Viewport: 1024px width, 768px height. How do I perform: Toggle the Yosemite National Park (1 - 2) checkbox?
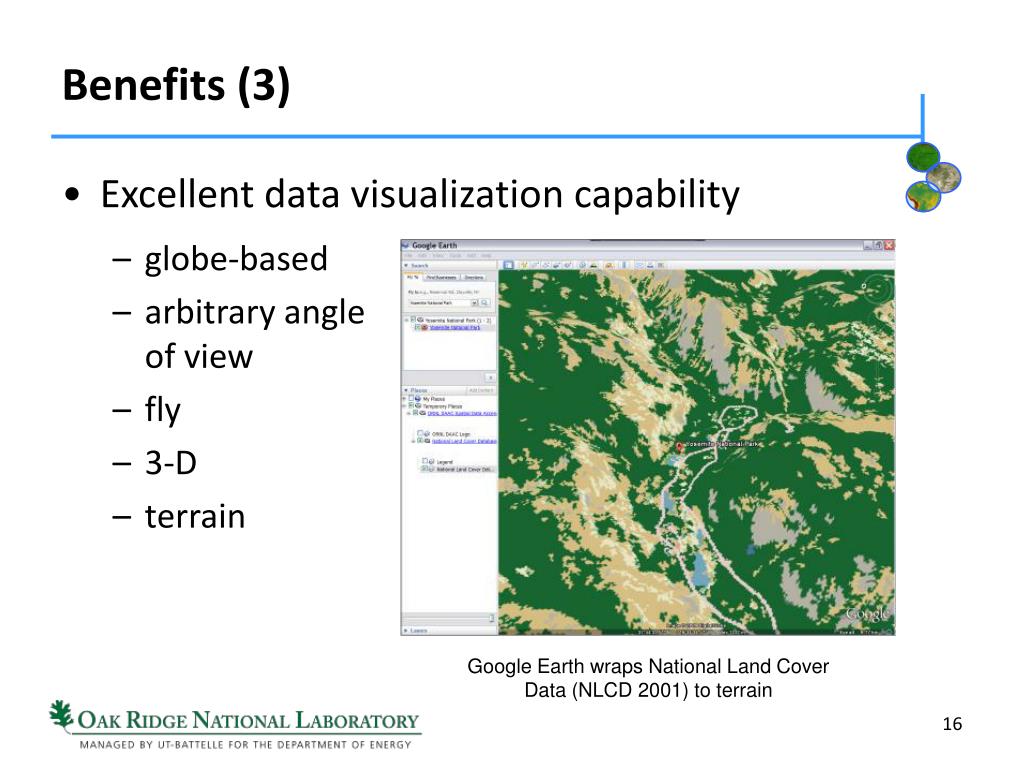413,320
